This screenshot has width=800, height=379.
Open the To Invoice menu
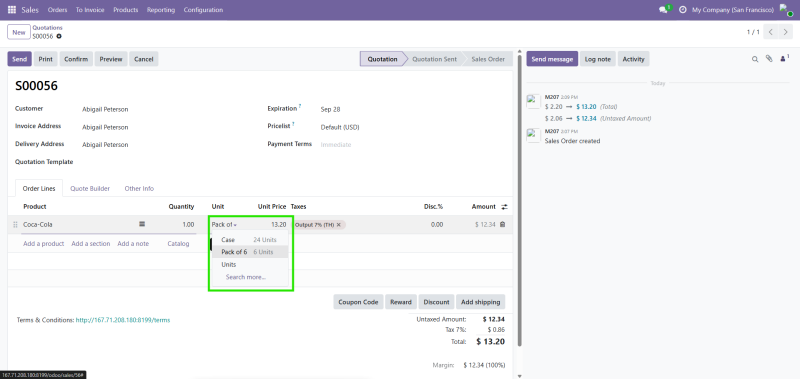point(90,10)
